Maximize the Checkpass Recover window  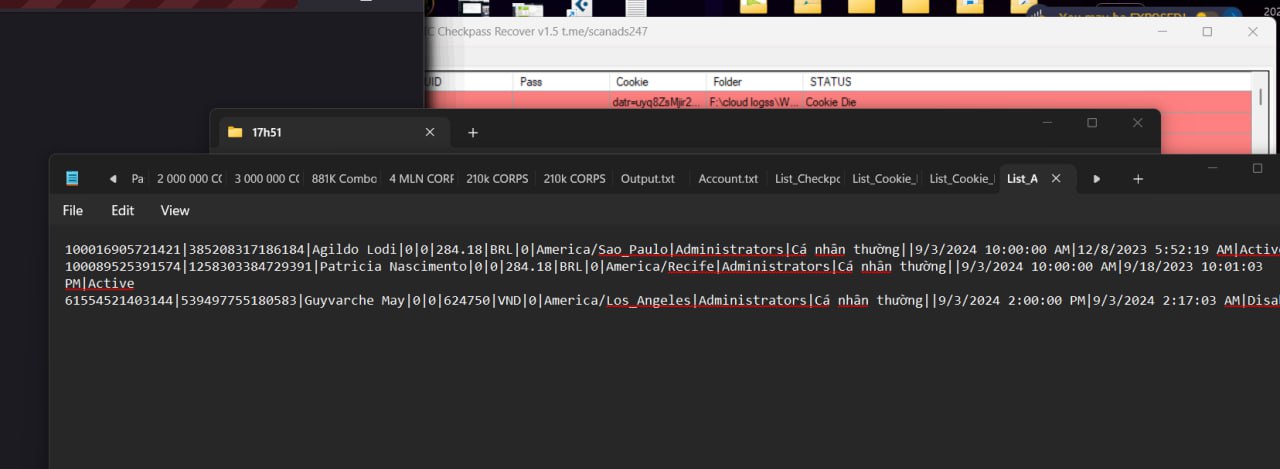[1207, 32]
